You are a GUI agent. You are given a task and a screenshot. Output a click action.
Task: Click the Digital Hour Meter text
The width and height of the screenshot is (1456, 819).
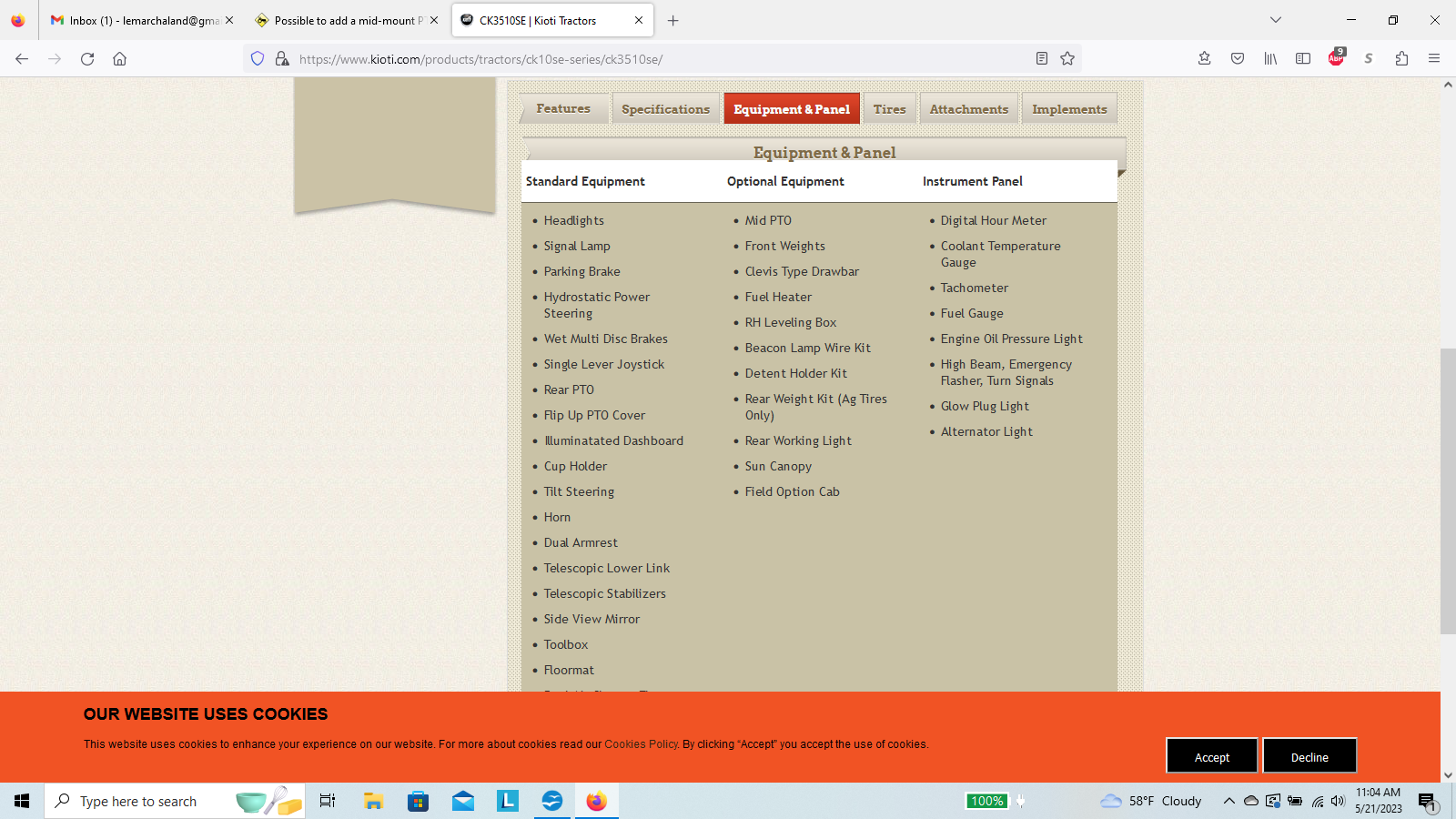tap(994, 220)
